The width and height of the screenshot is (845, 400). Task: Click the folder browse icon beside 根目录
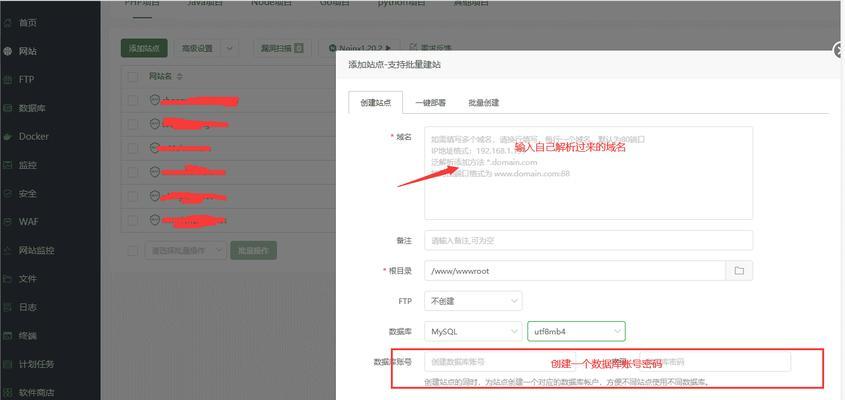[x=739, y=271]
